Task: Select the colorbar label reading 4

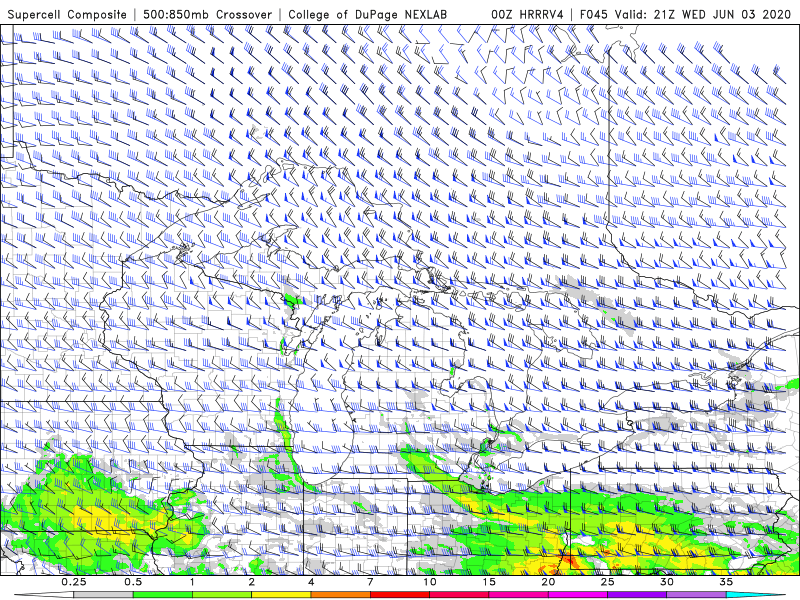Action: click(311, 582)
